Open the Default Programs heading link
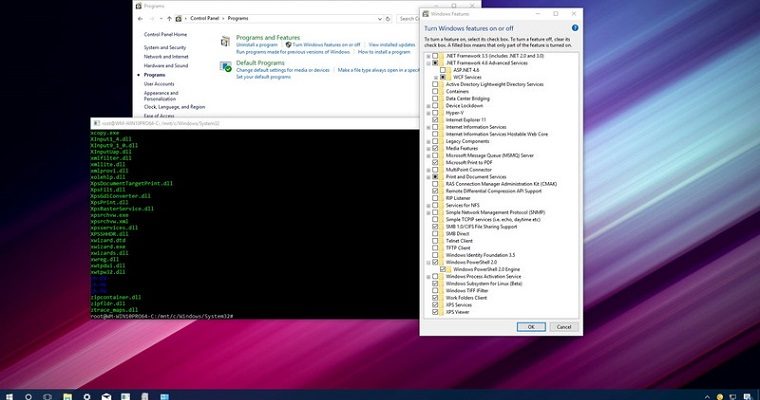Screen dimensions: 760x400 260,63
